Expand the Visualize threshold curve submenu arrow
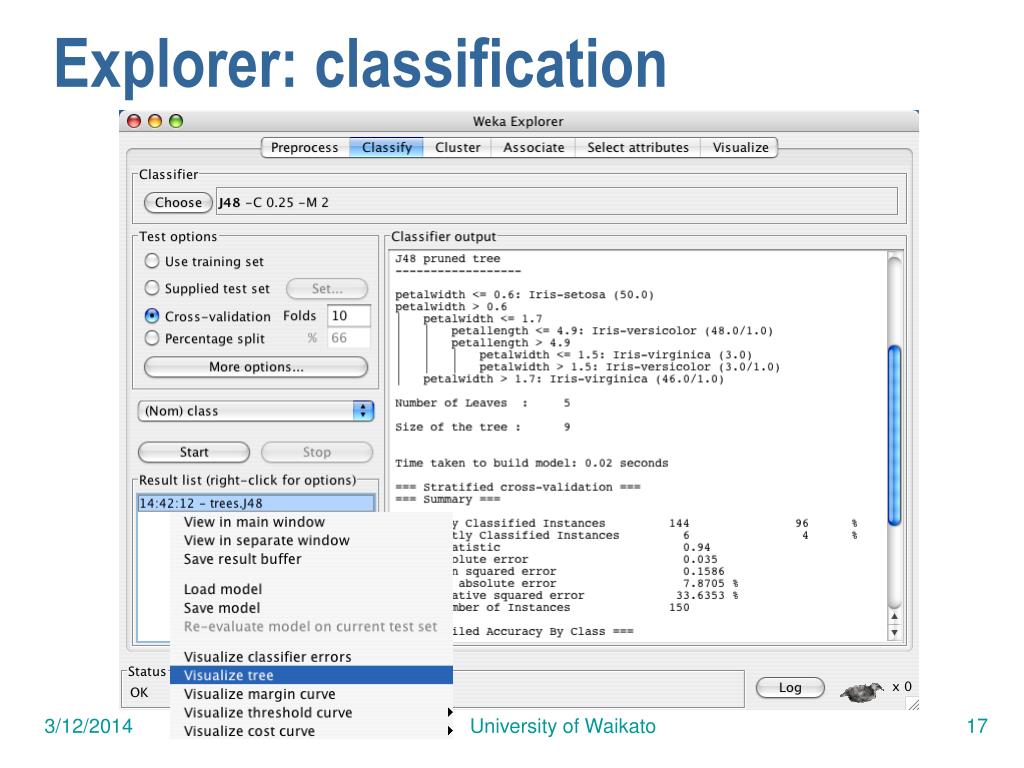 [450, 712]
